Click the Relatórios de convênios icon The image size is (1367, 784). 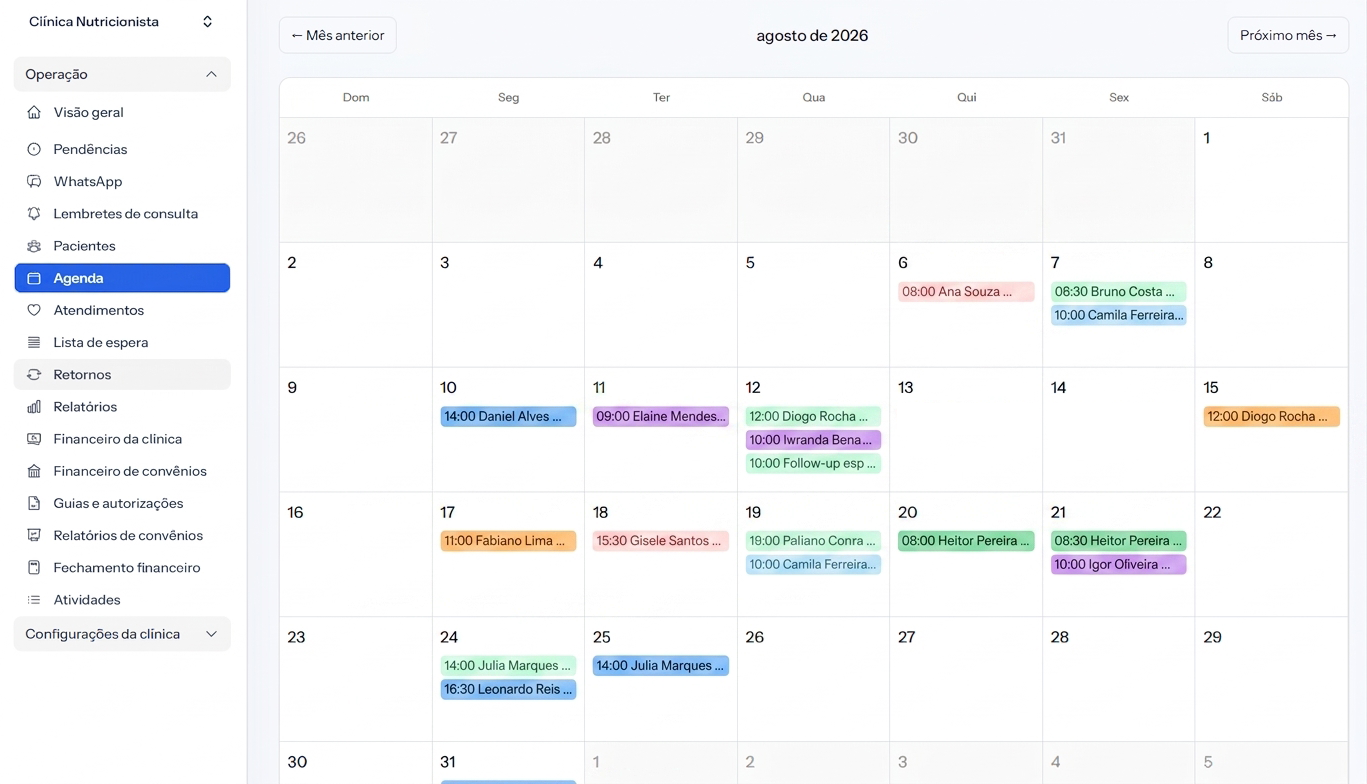(x=34, y=535)
